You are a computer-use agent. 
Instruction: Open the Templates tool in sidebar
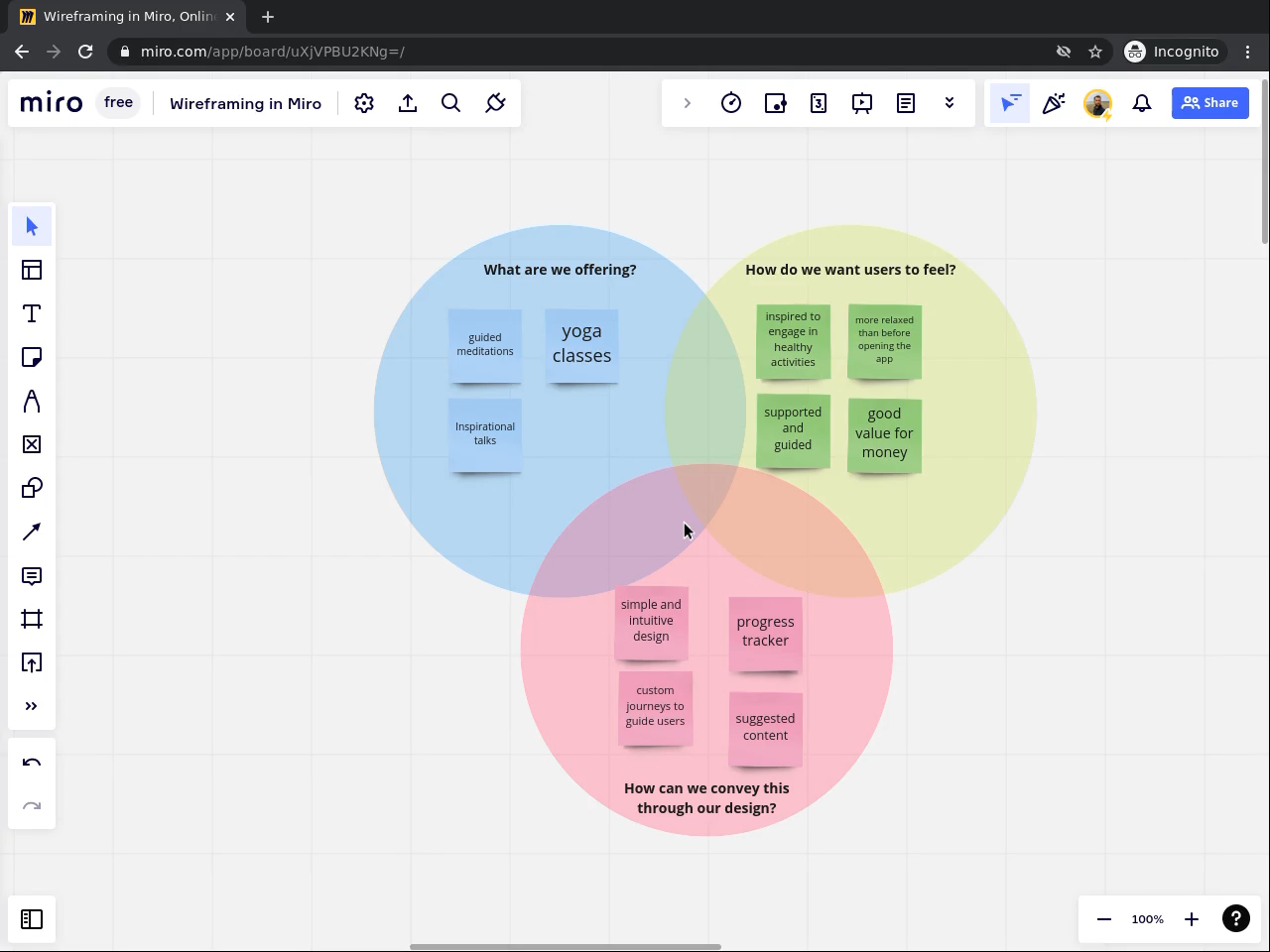[x=32, y=270]
